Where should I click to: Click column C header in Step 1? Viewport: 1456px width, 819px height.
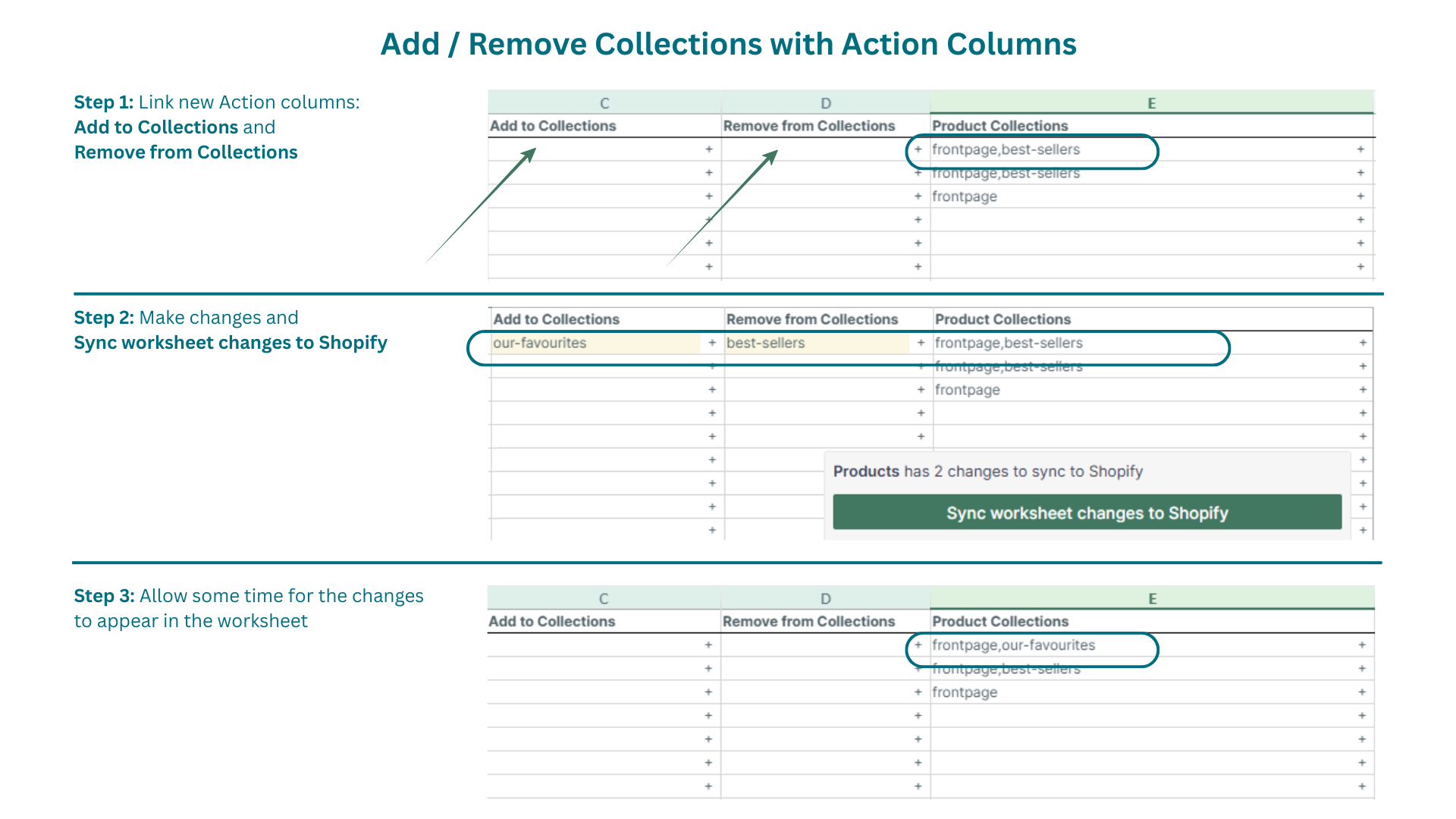(x=604, y=103)
